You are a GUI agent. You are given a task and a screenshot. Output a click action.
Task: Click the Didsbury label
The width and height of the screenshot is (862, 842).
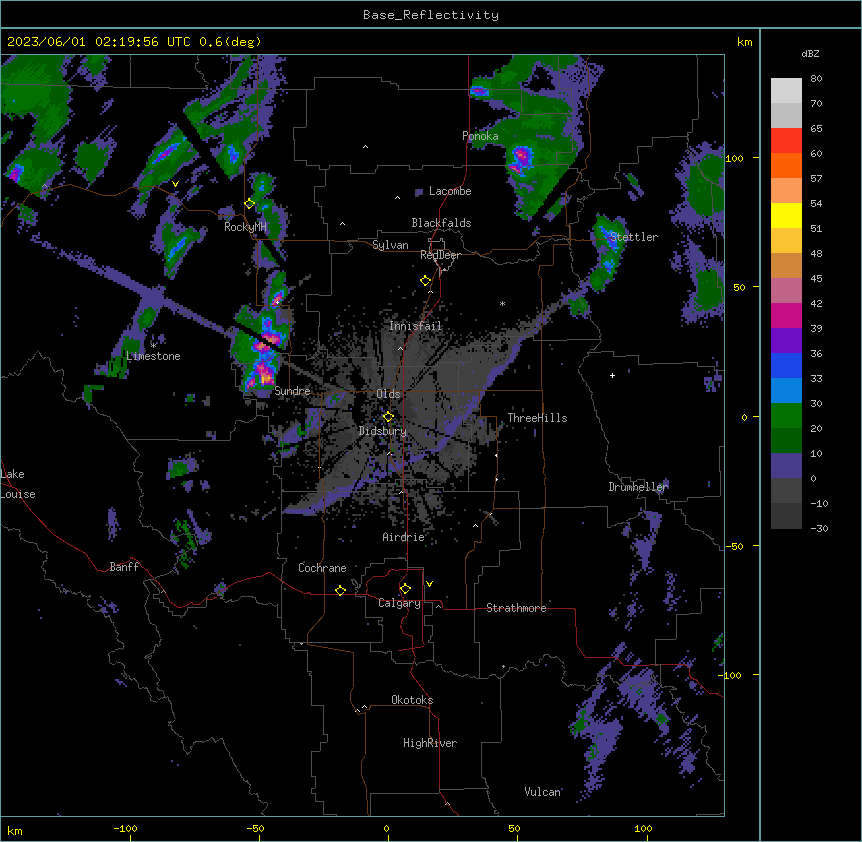(383, 431)
